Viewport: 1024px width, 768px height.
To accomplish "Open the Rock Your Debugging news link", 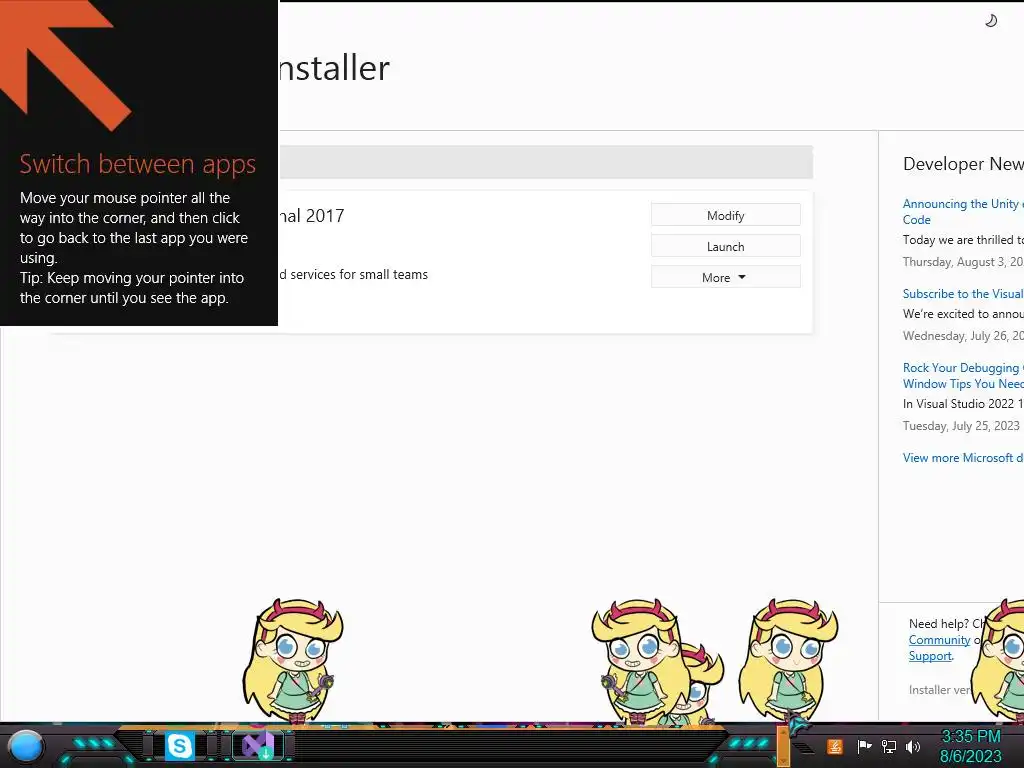I will click(963, 376).
